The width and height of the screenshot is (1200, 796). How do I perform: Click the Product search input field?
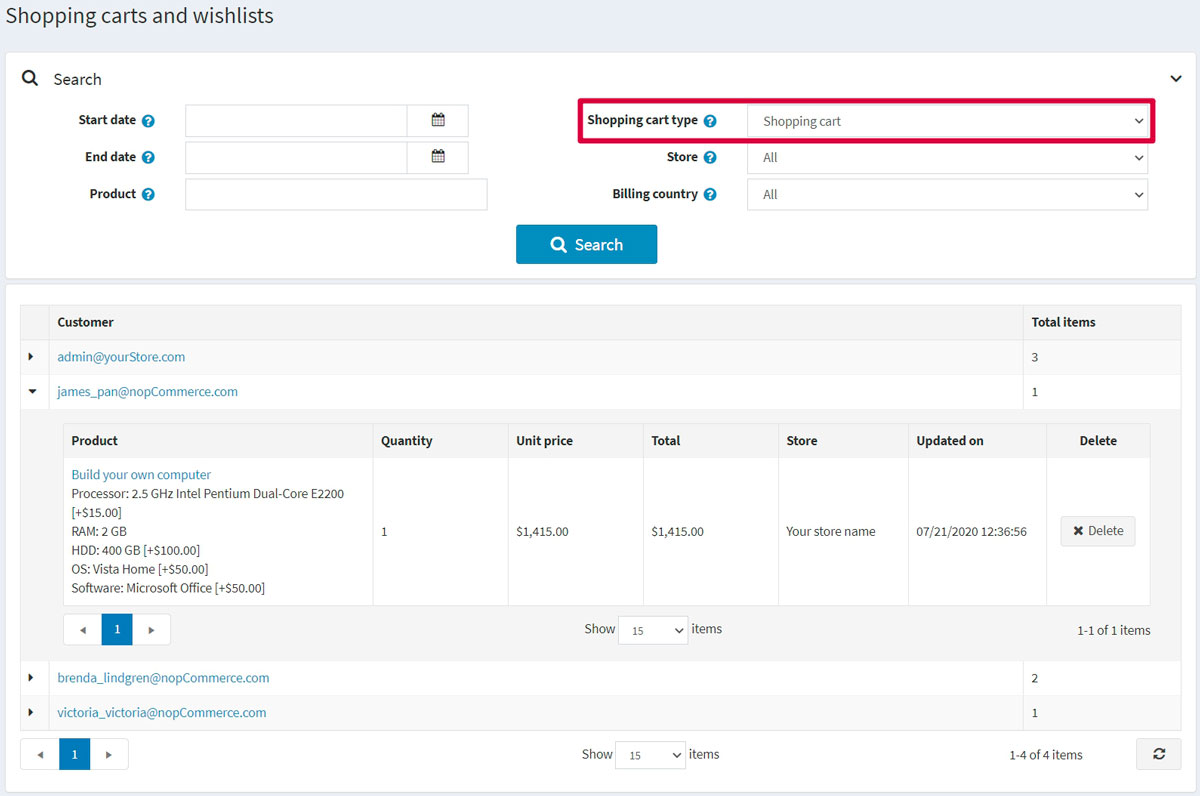[x=336, y=195]
